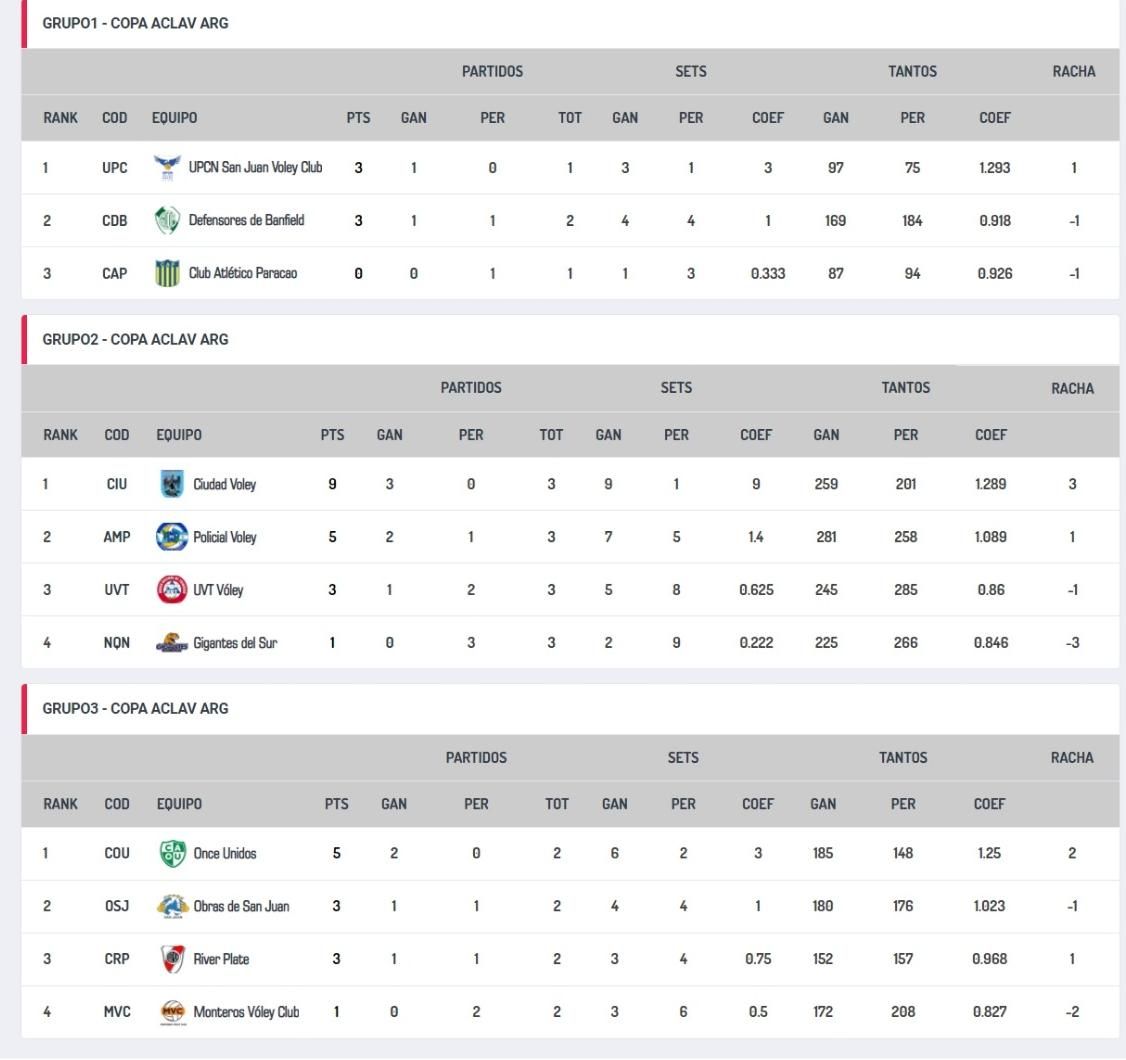1126x1060 pixels.
Task: Click the Club Atlético Paracao striped crest
Action: pyautogui.click(x=167, y=273)
